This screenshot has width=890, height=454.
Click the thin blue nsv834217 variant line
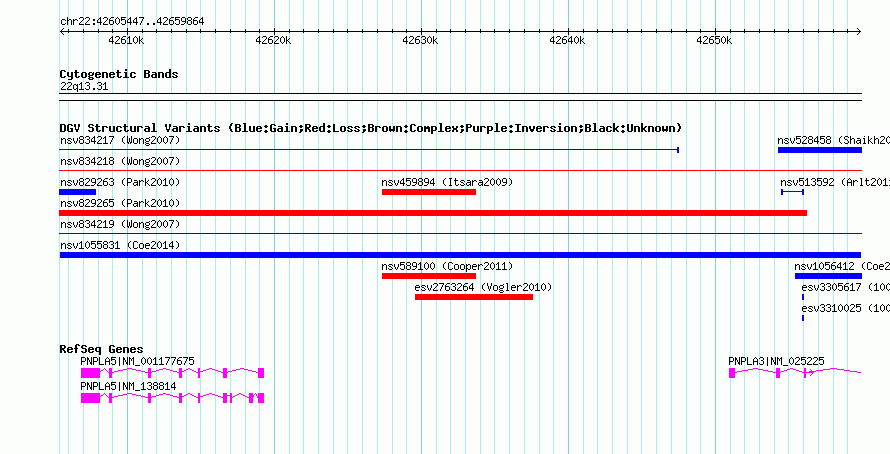(369, 150)
